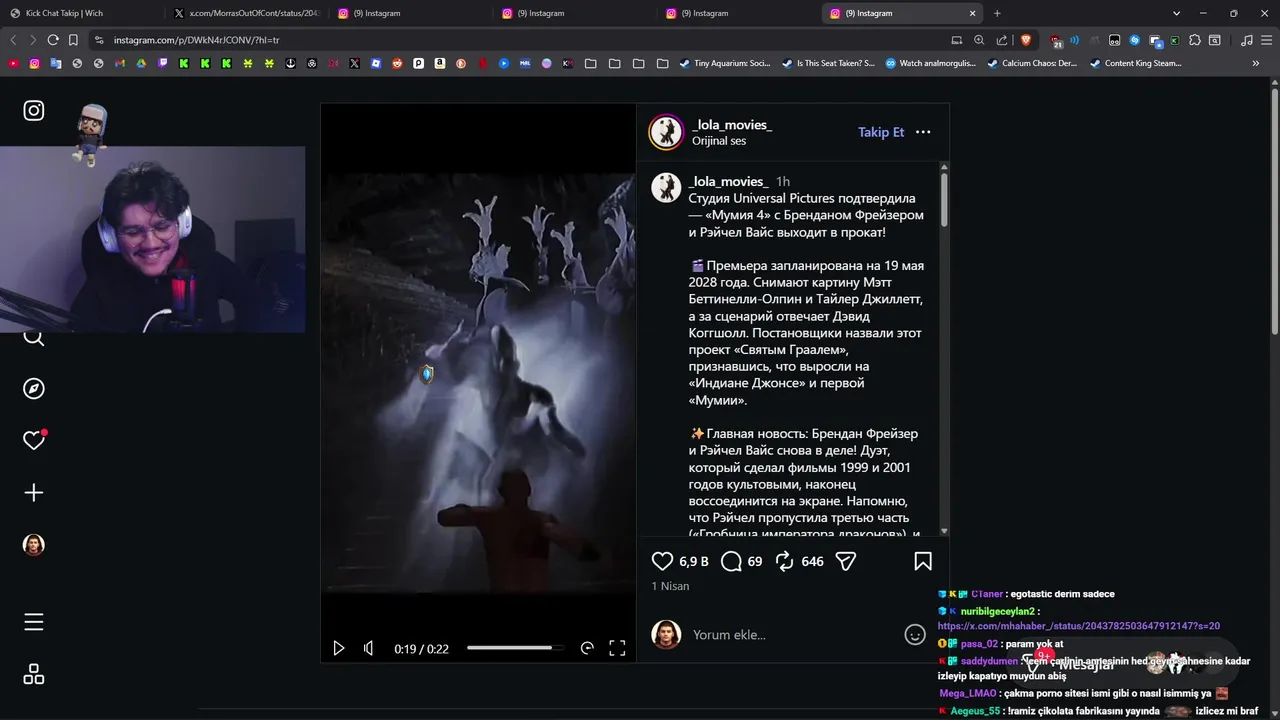The height and width of the screenshot is (720, 1280).
Task: Open the Instagram hamburger More menu
Action: tap(34, 622)
